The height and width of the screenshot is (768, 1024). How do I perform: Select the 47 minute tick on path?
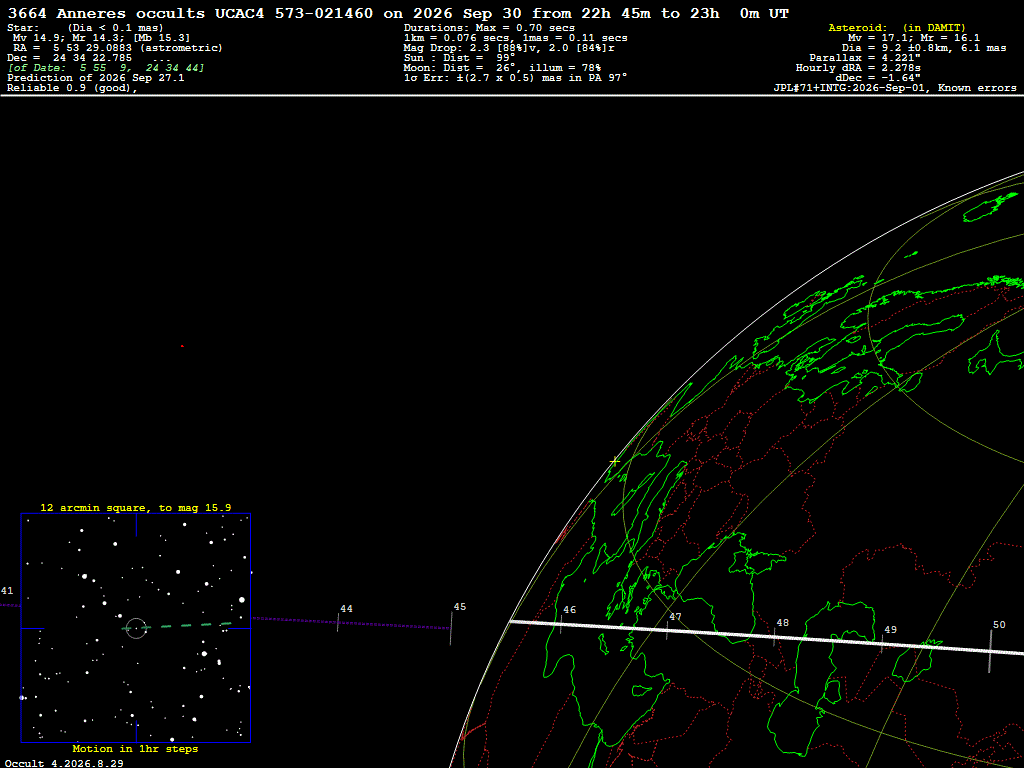coord(667,630)
